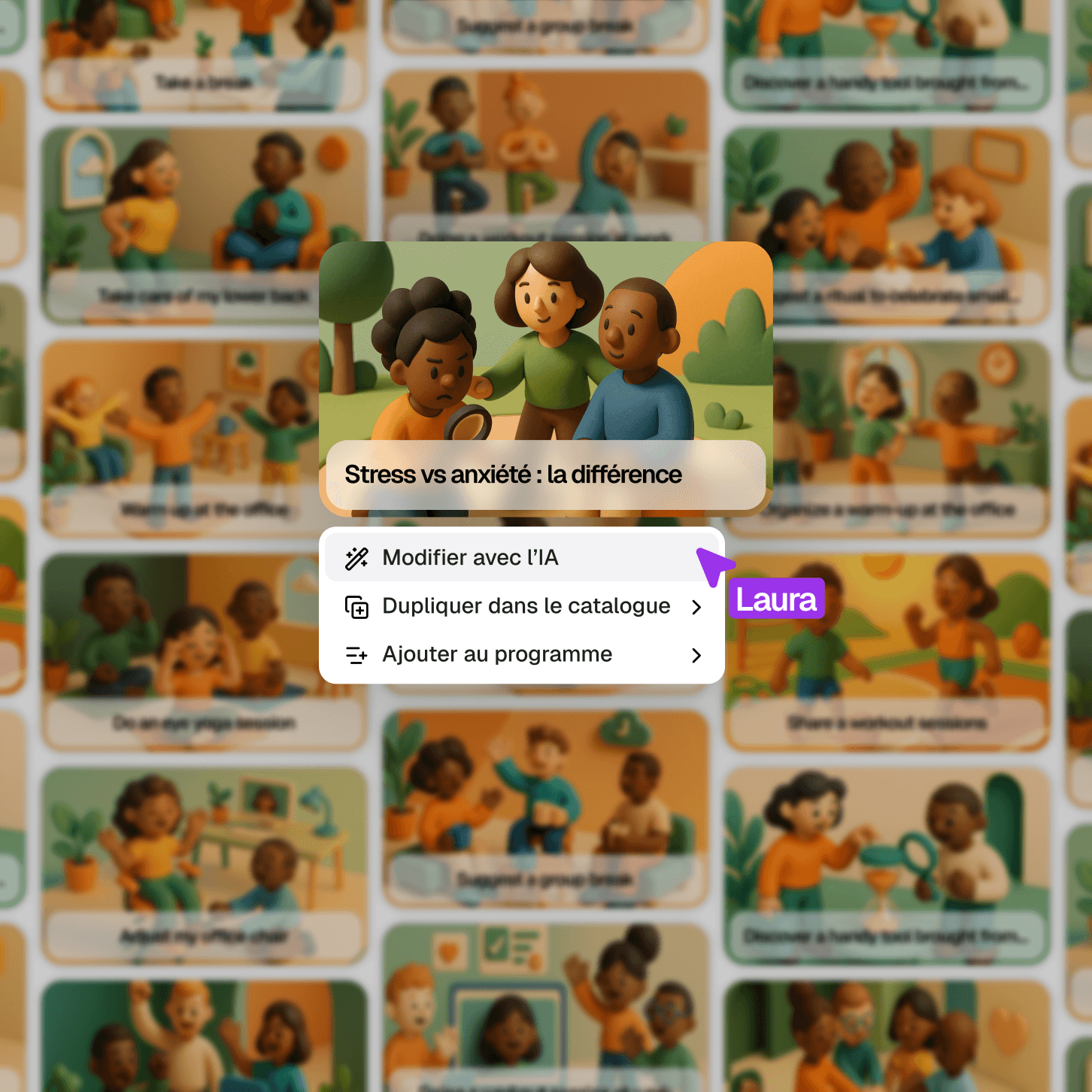
Task: Open the Adjust my office chair card
Action: [205, 866]
